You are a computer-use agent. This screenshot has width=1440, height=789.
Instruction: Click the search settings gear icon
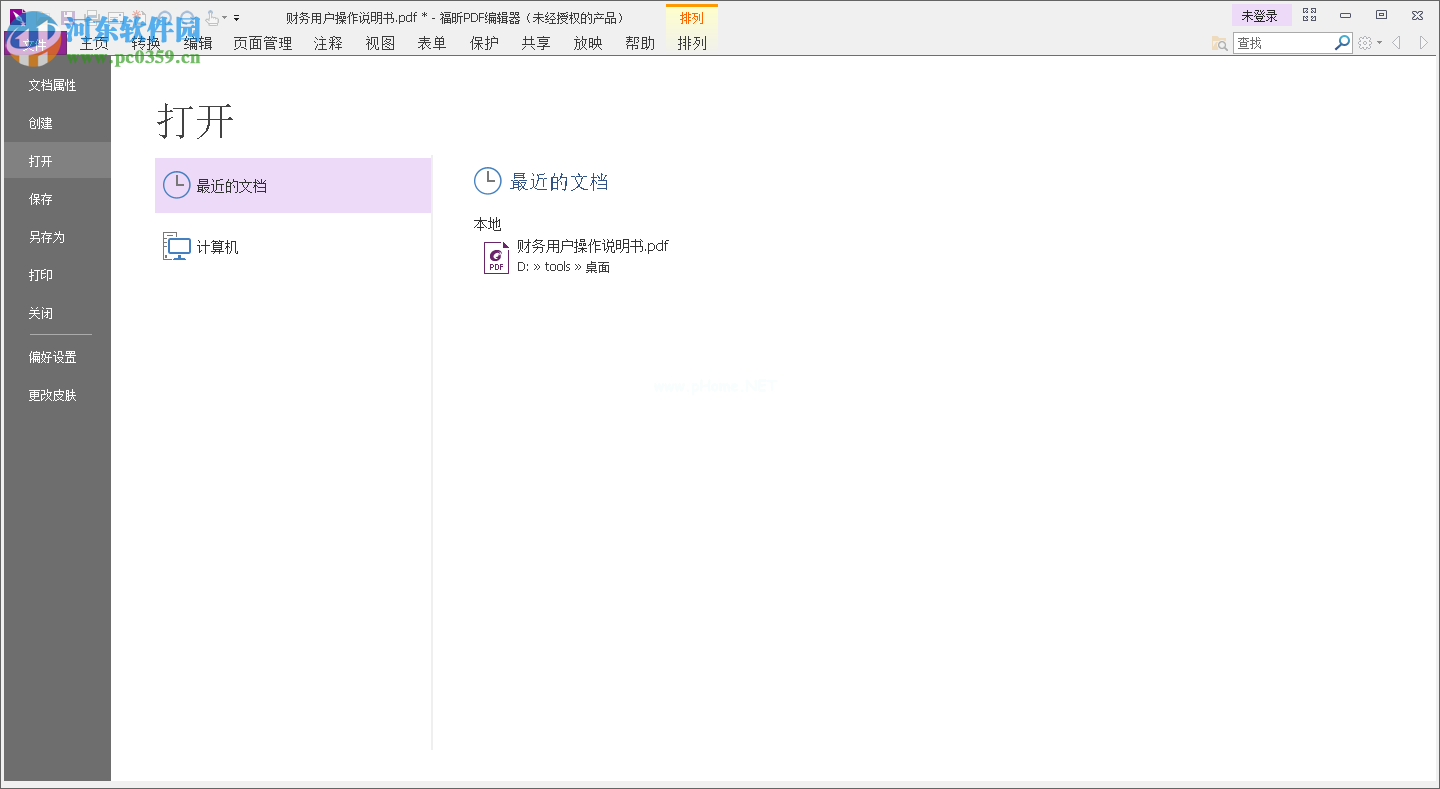pos(1365,43)
